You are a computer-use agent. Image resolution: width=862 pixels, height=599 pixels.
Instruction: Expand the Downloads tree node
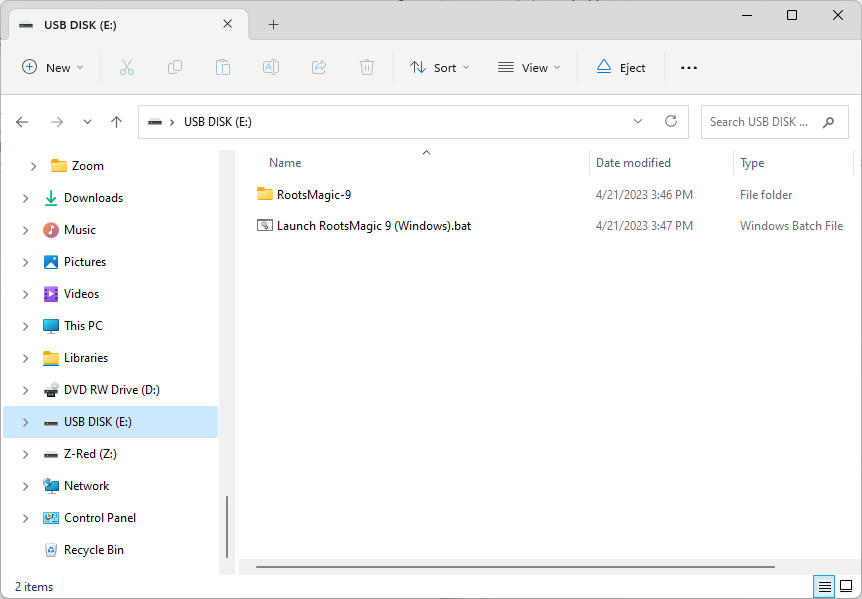(25, 198)
